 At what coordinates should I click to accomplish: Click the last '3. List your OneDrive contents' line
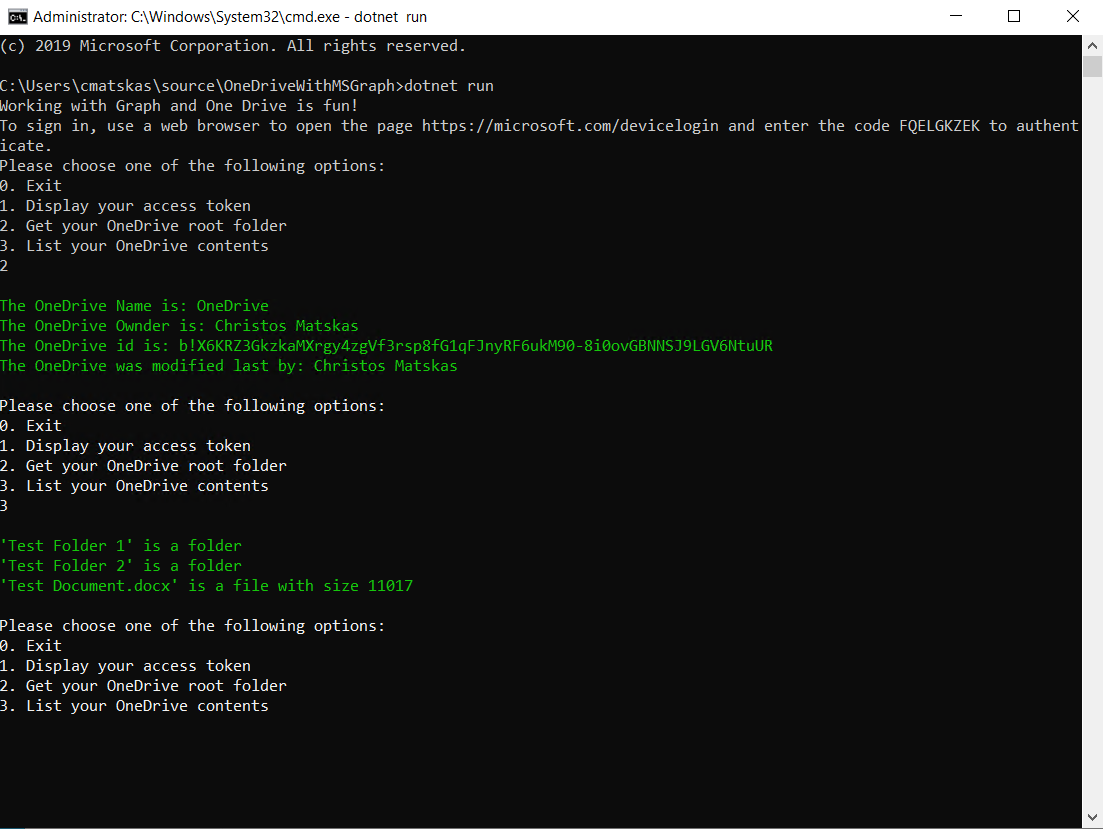(134, 706)
